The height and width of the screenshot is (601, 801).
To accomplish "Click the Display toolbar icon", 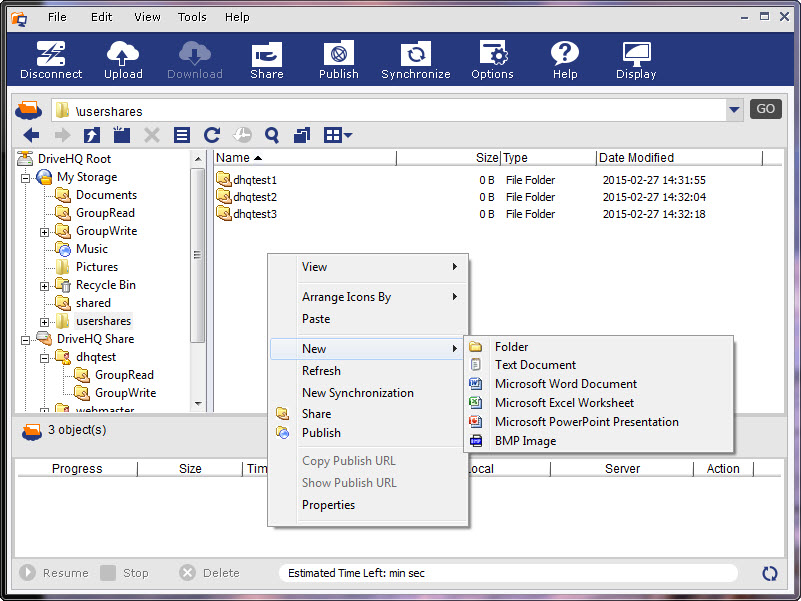I will [x=636, y=60].
